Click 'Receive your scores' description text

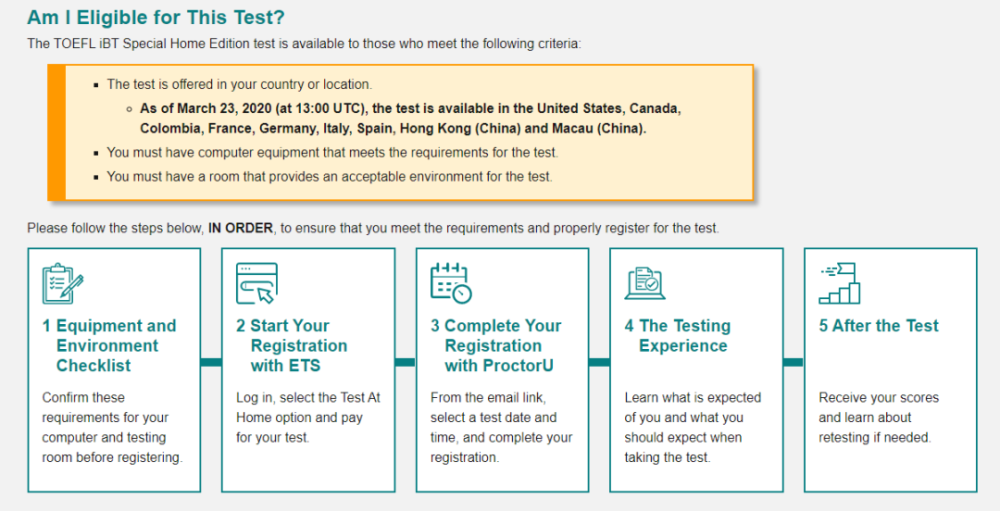pyautogui.click(x=874, y=417)
